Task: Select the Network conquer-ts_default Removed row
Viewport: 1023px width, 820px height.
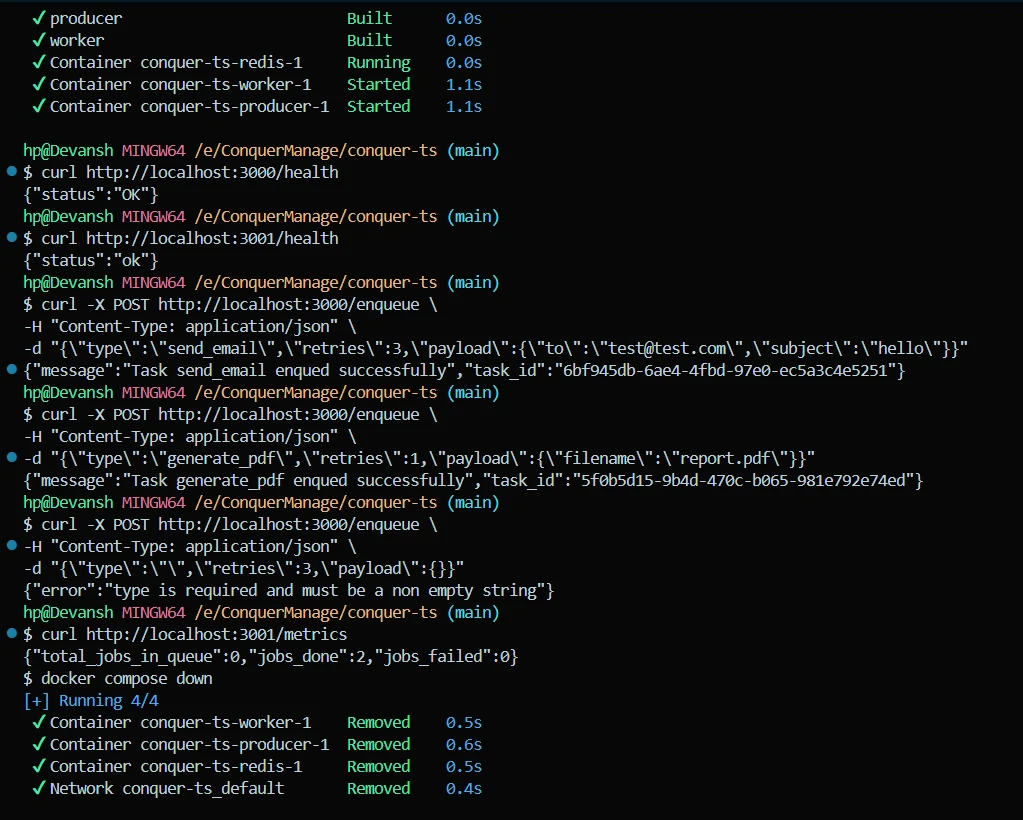Action: (257, 789)
